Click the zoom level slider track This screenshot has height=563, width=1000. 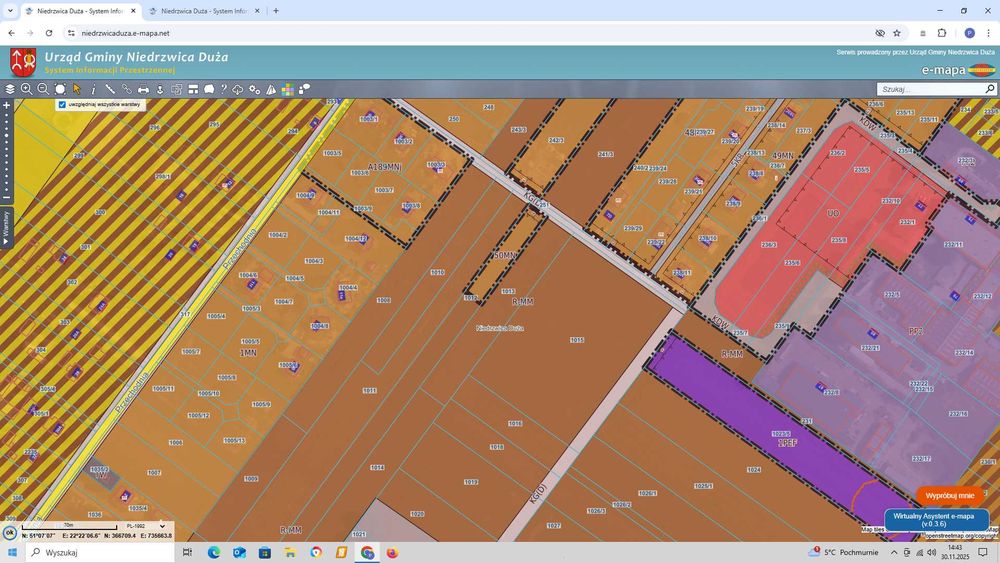6,153
